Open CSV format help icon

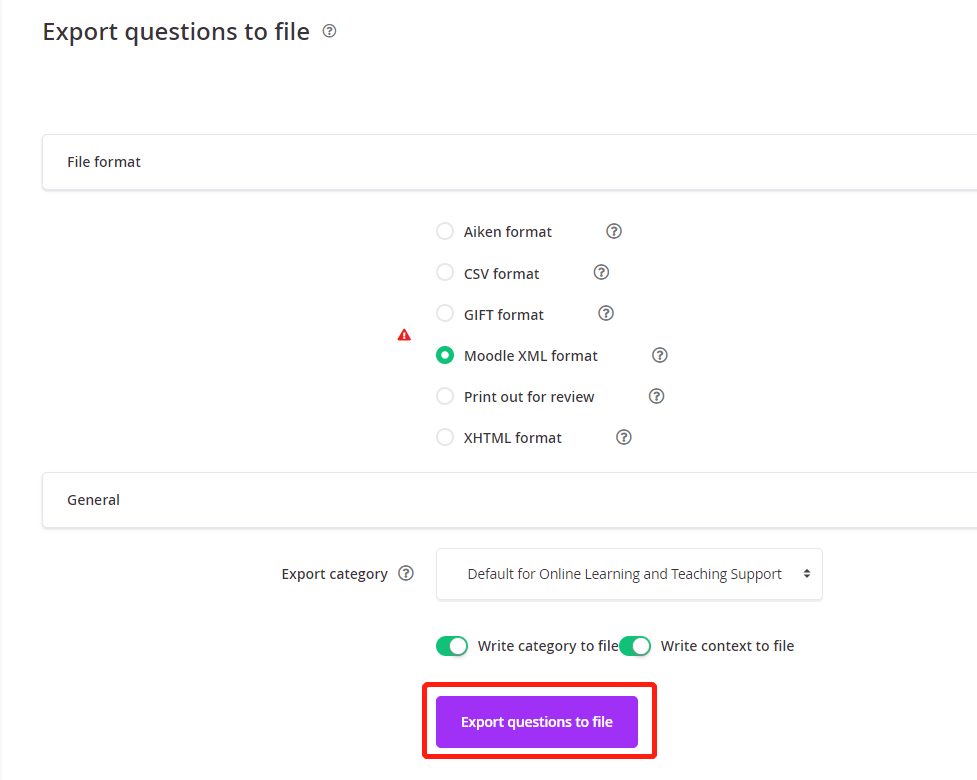pyautogui.click(x=601, y=272)
